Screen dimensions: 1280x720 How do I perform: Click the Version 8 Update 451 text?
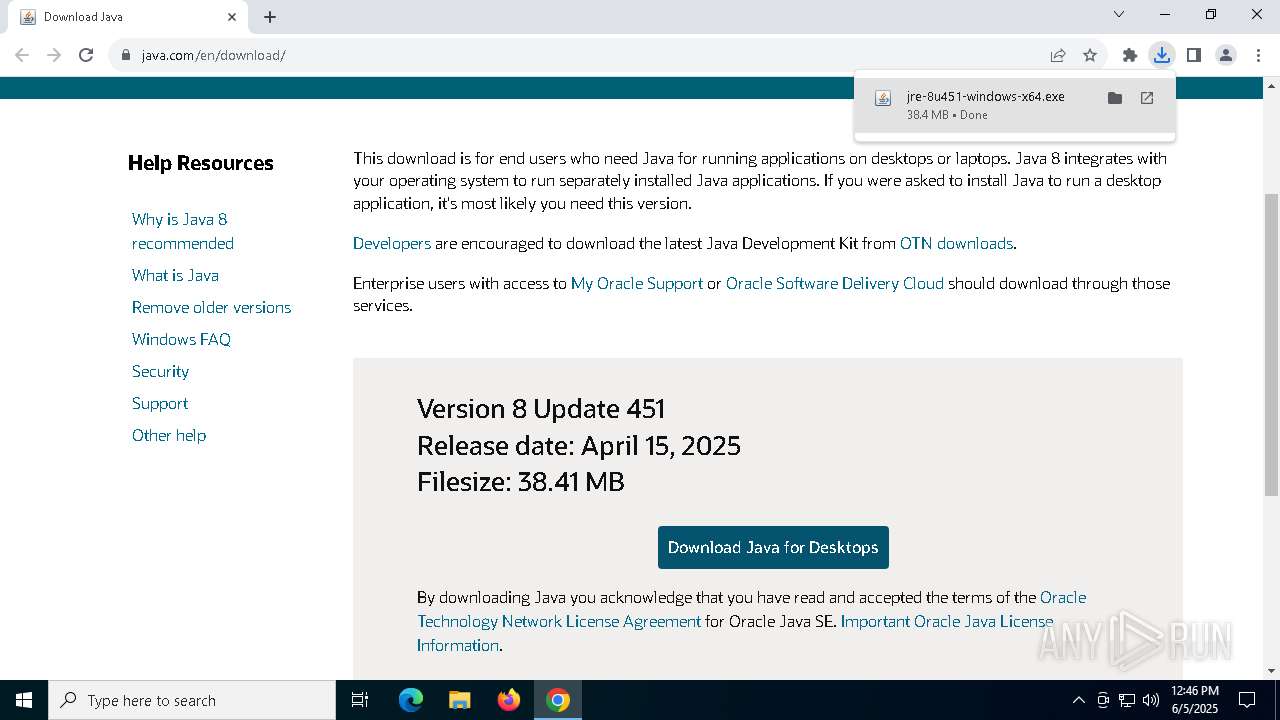point(541,409)
